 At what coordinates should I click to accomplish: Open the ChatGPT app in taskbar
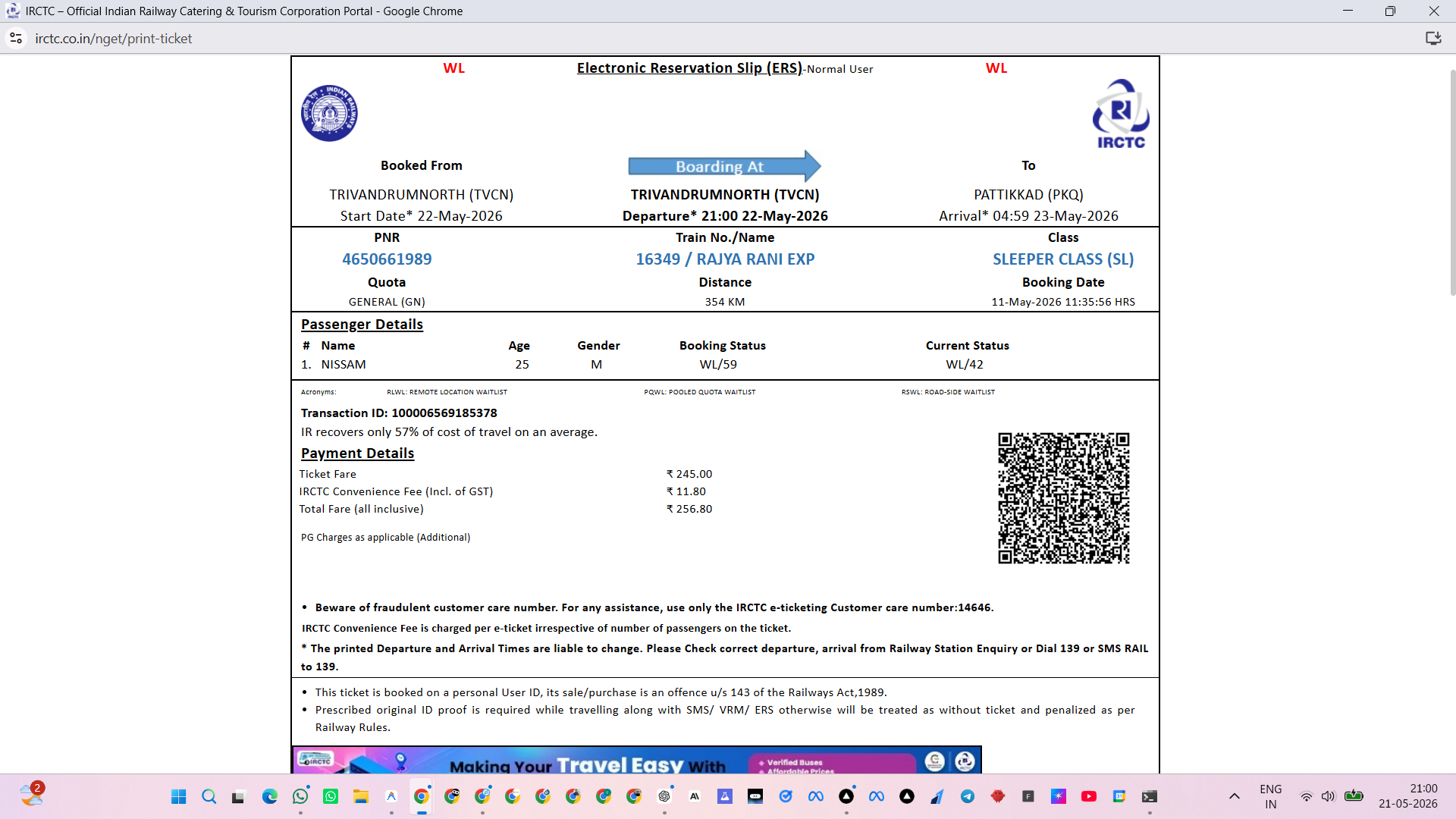pyautogui.click(x=664, y=796)
